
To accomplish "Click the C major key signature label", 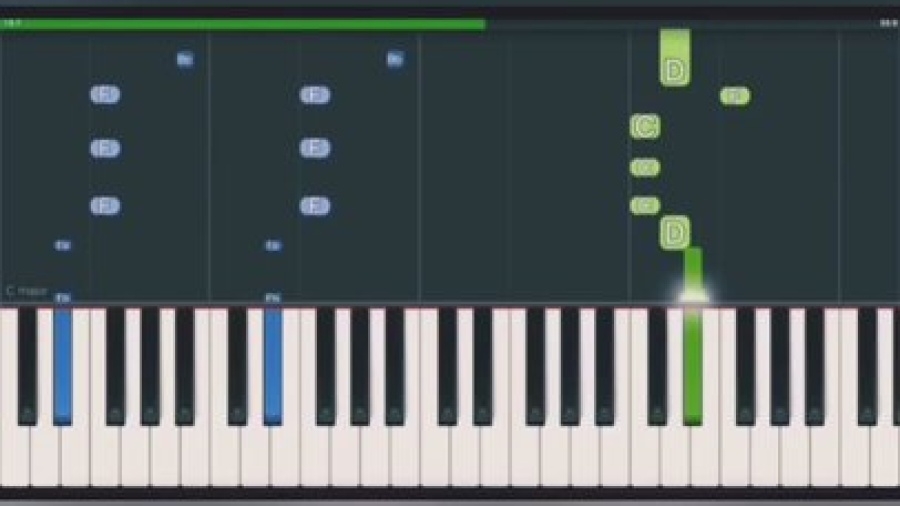I will (26, 291).
